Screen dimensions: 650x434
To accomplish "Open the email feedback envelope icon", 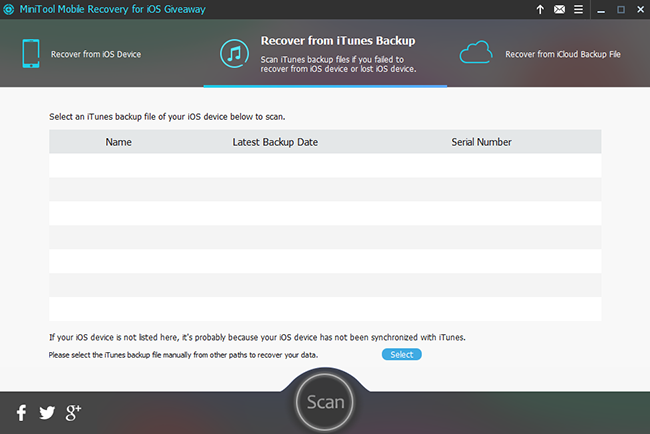I will (x=559, y=9).
